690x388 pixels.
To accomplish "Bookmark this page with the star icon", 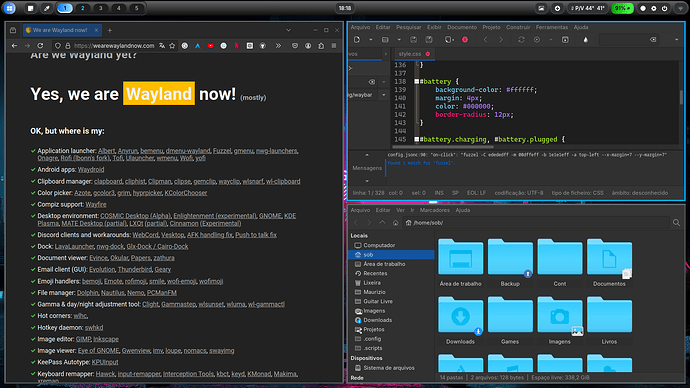I will tap(172, 46).
